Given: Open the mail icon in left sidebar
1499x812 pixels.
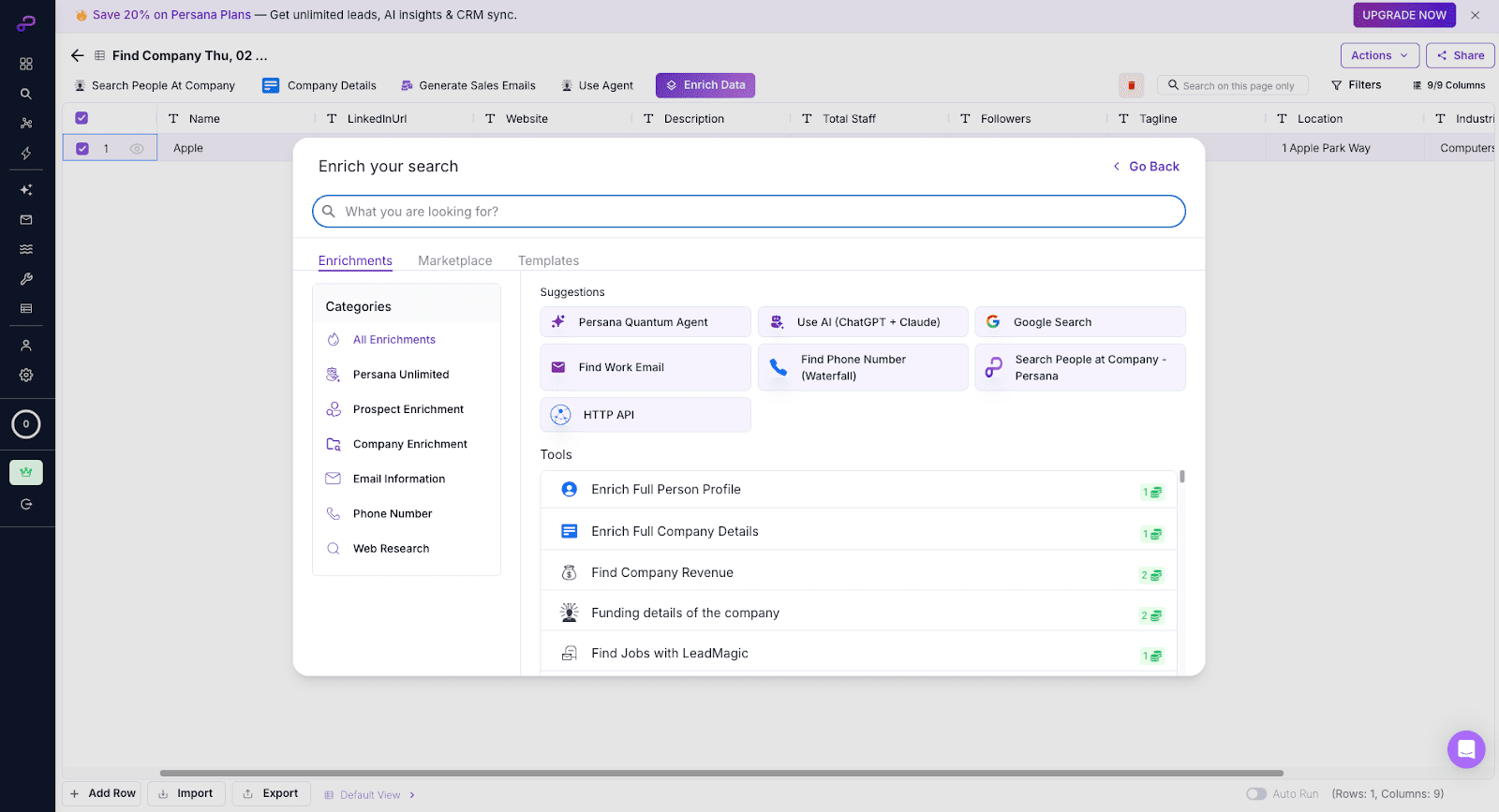Looking at the screenshot, I should pos(26,220).
